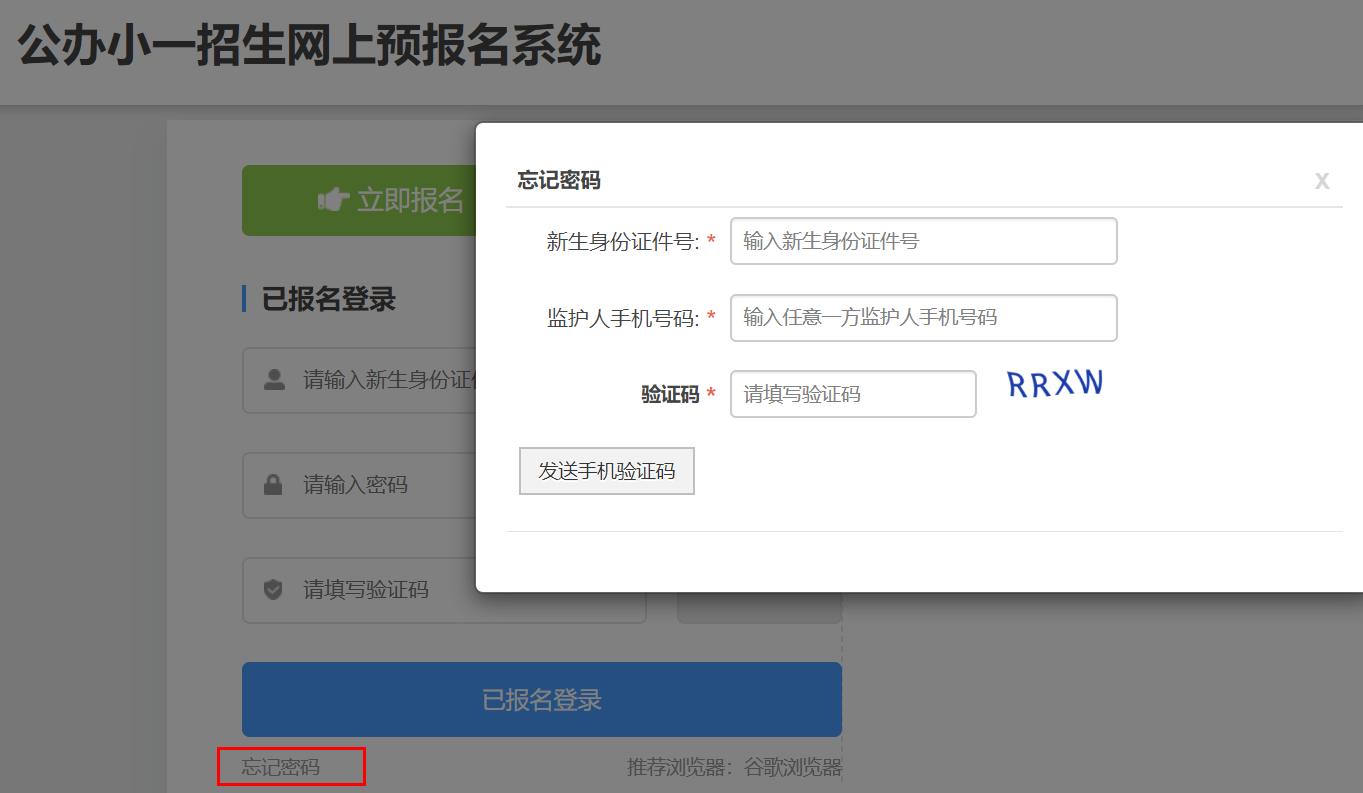Viewport: 1363px width, 793px height.
Task: Click the shield icon beside 请填写验证码
Action: point(273,590)
